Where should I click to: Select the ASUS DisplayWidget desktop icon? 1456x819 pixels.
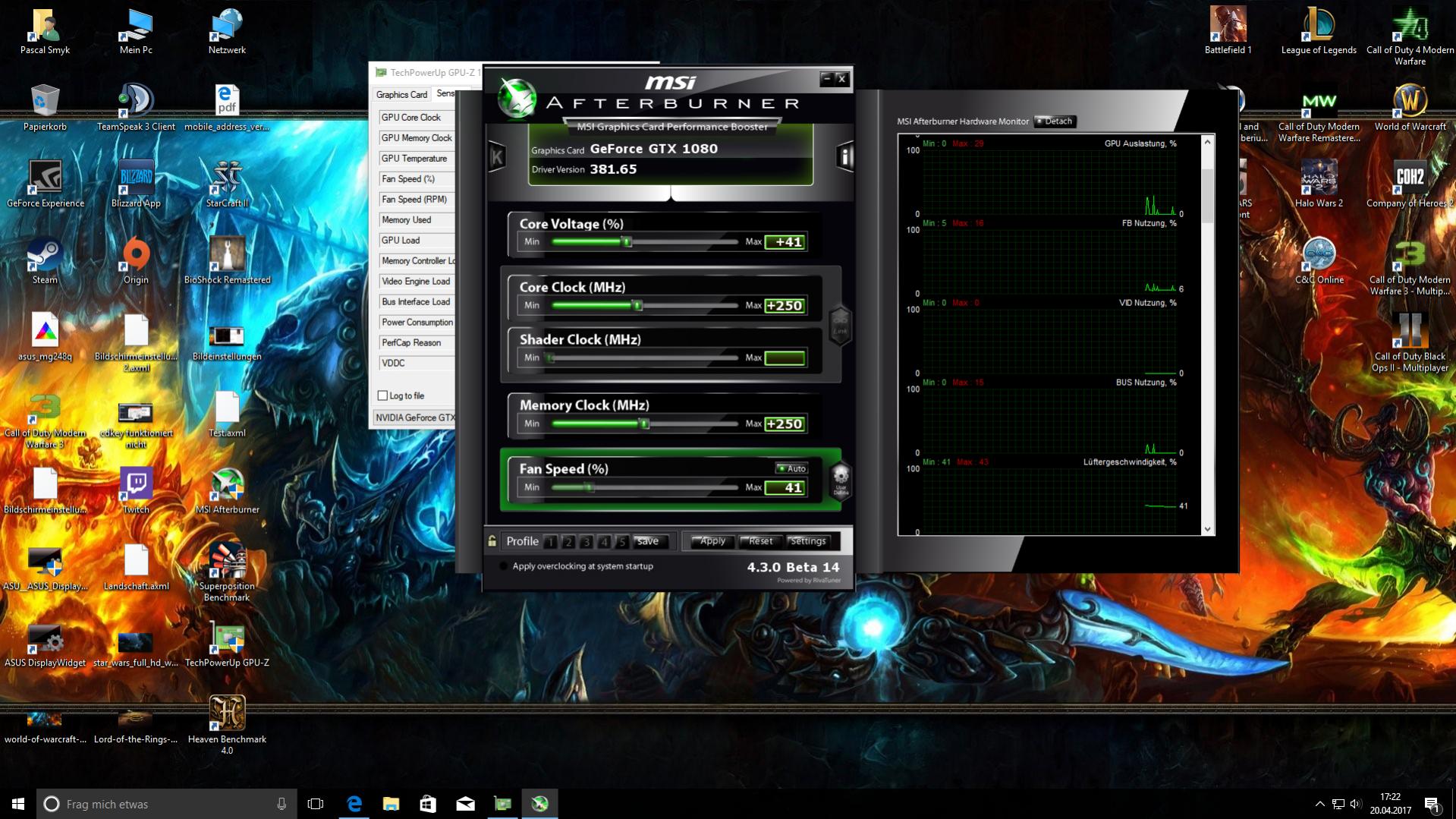(x=45, y=645)
